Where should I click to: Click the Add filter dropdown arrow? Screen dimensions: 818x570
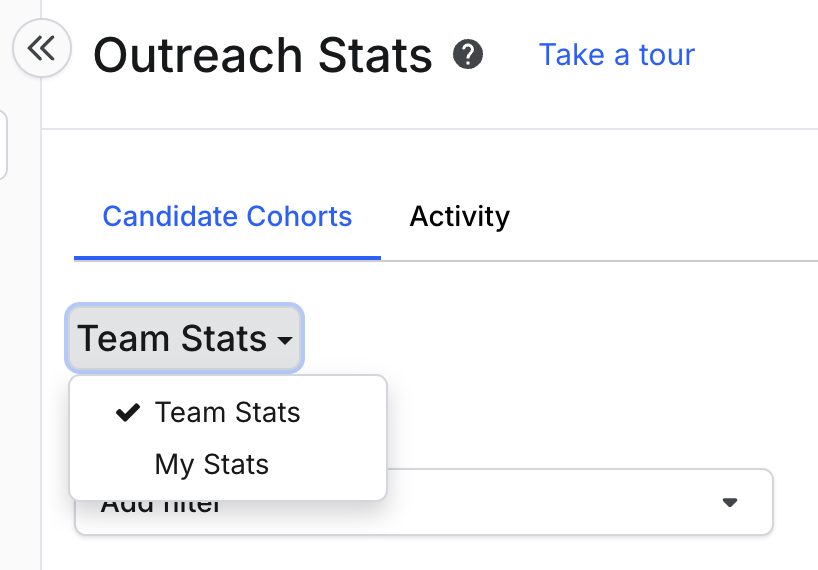tap(730, 502)
